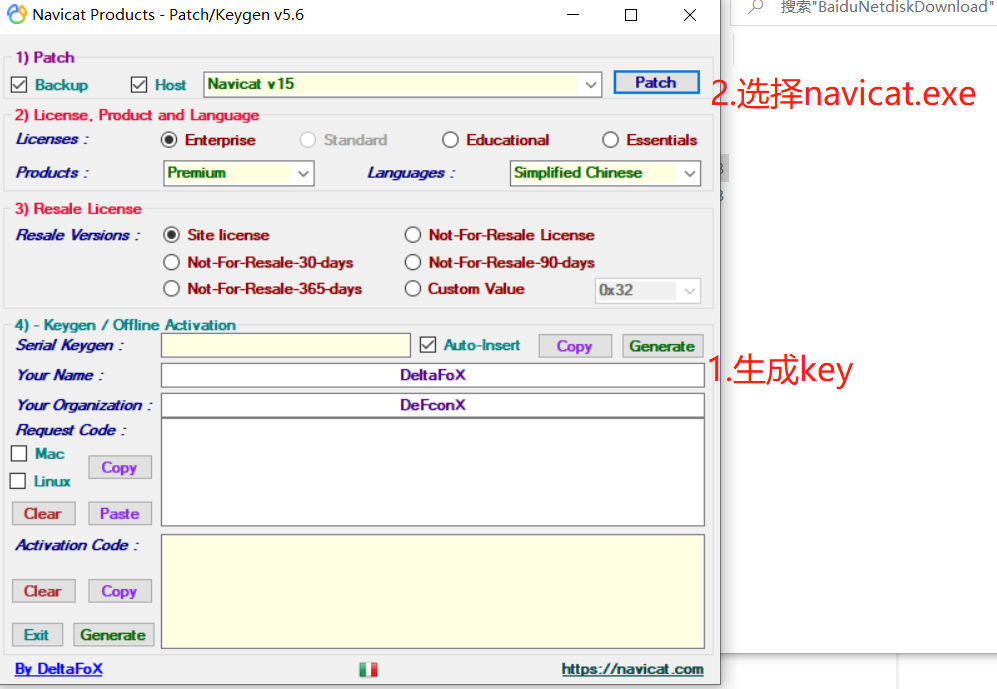Click inside the Request Code text area
997x689 pixels.
(x=432, y=472)
